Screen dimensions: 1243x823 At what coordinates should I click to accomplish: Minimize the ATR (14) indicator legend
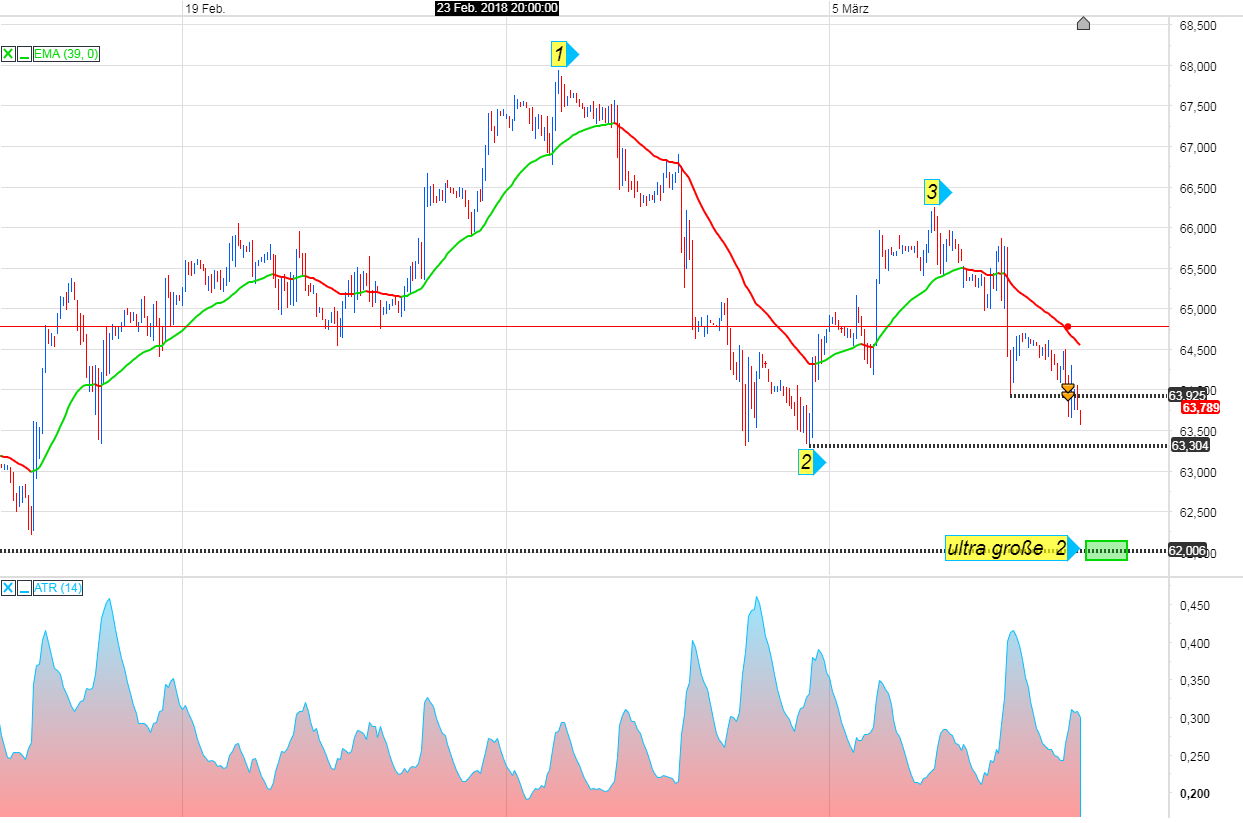point(22,589)
